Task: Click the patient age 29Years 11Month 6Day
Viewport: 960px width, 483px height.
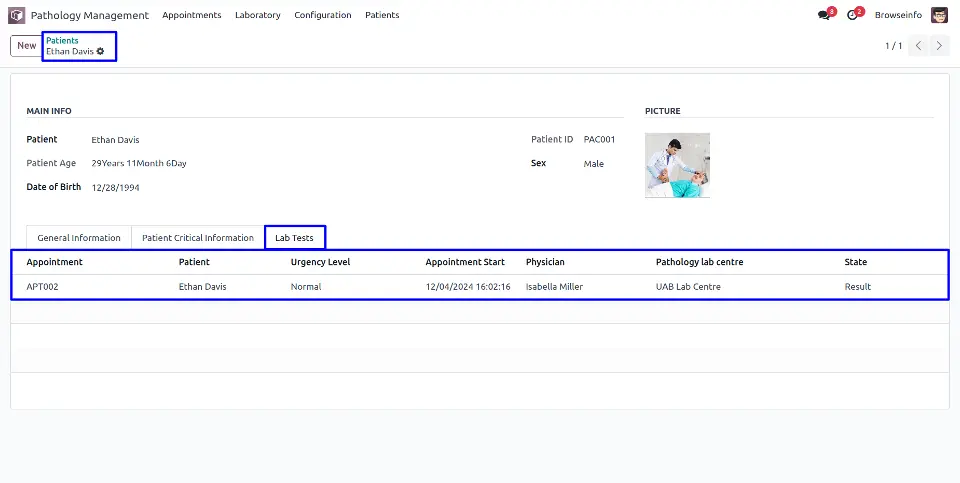Action: click(139, 163)
